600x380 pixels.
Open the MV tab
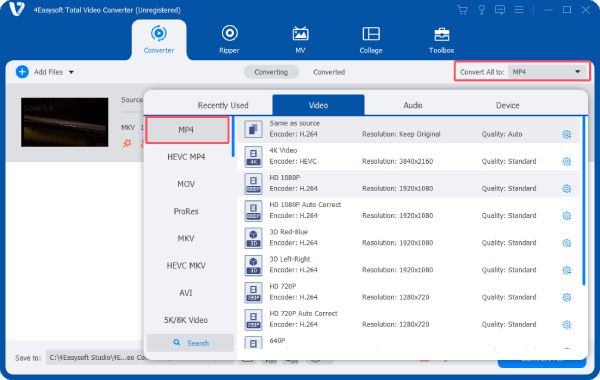click(x=300, y=40)
